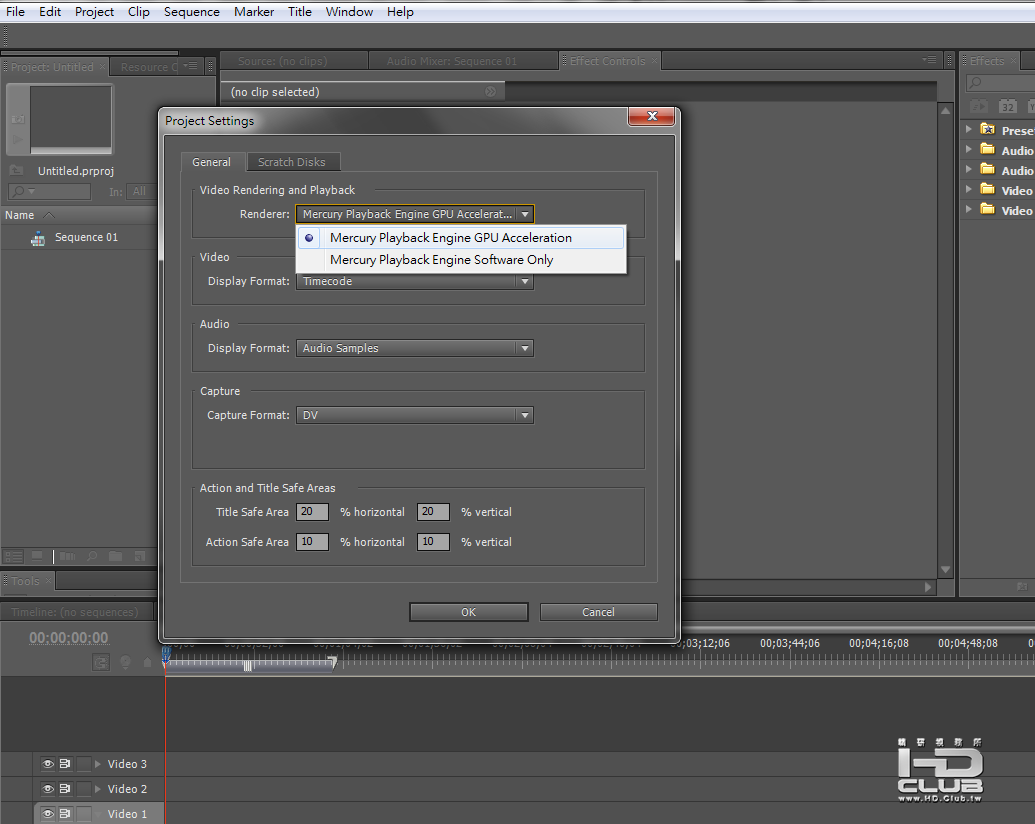Open the Video Display Format dropdown
Image resolution: width=1035 pixels, height=824 pixels.
click(x=415, y=281)
